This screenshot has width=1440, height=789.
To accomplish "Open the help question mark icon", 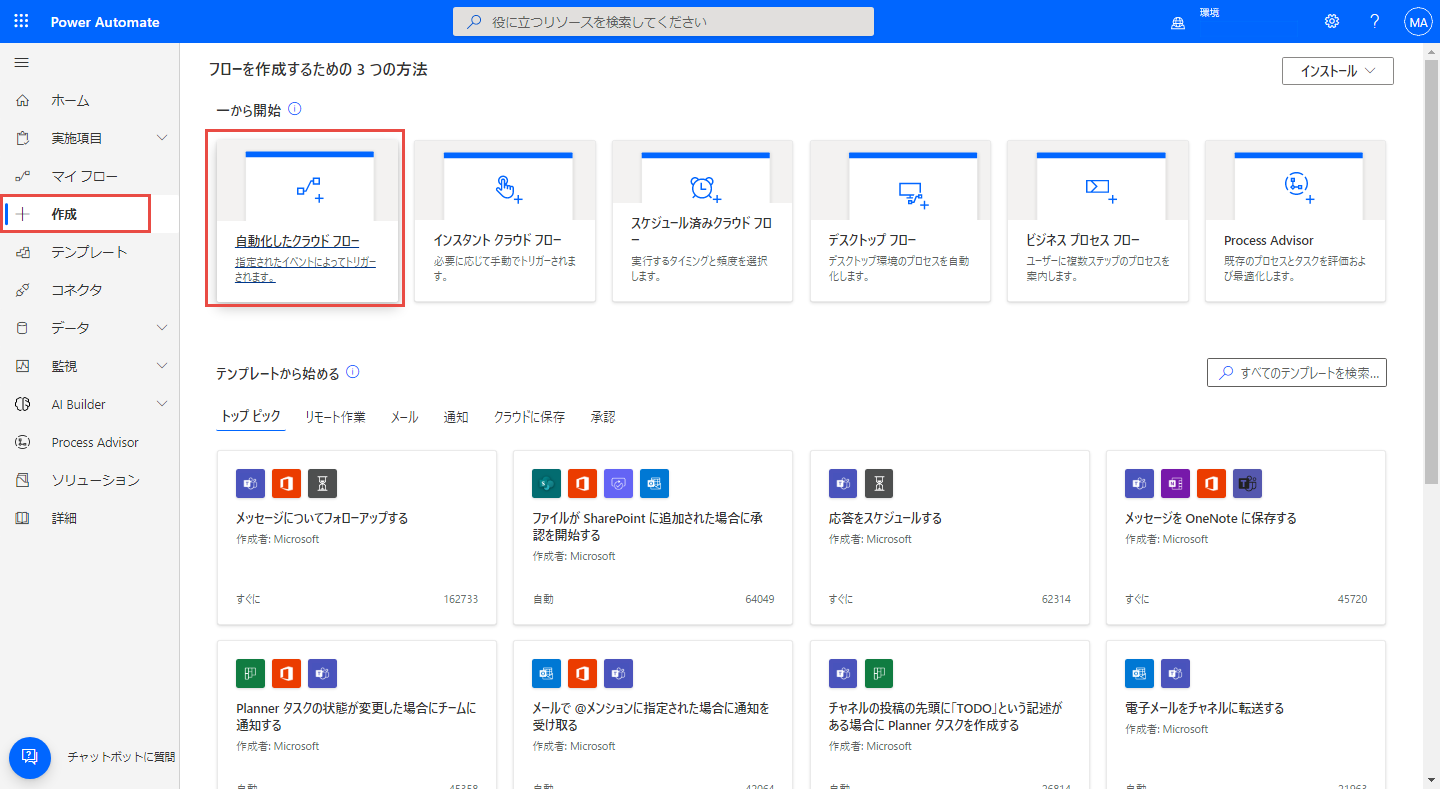I will (1375, 21).
